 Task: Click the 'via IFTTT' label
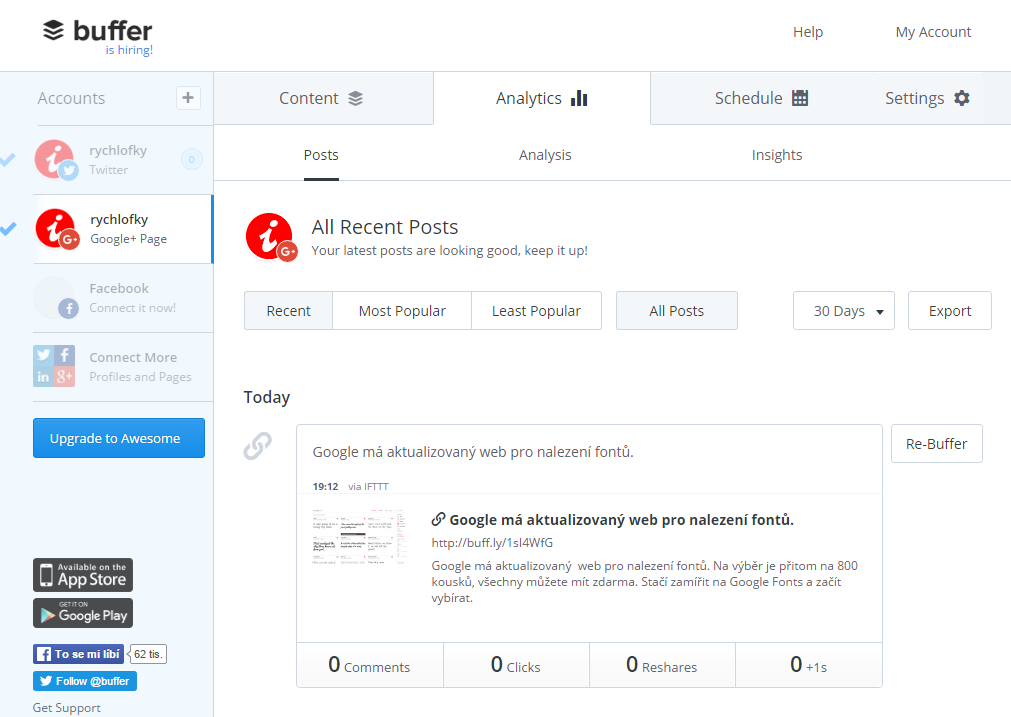[368, 487]
